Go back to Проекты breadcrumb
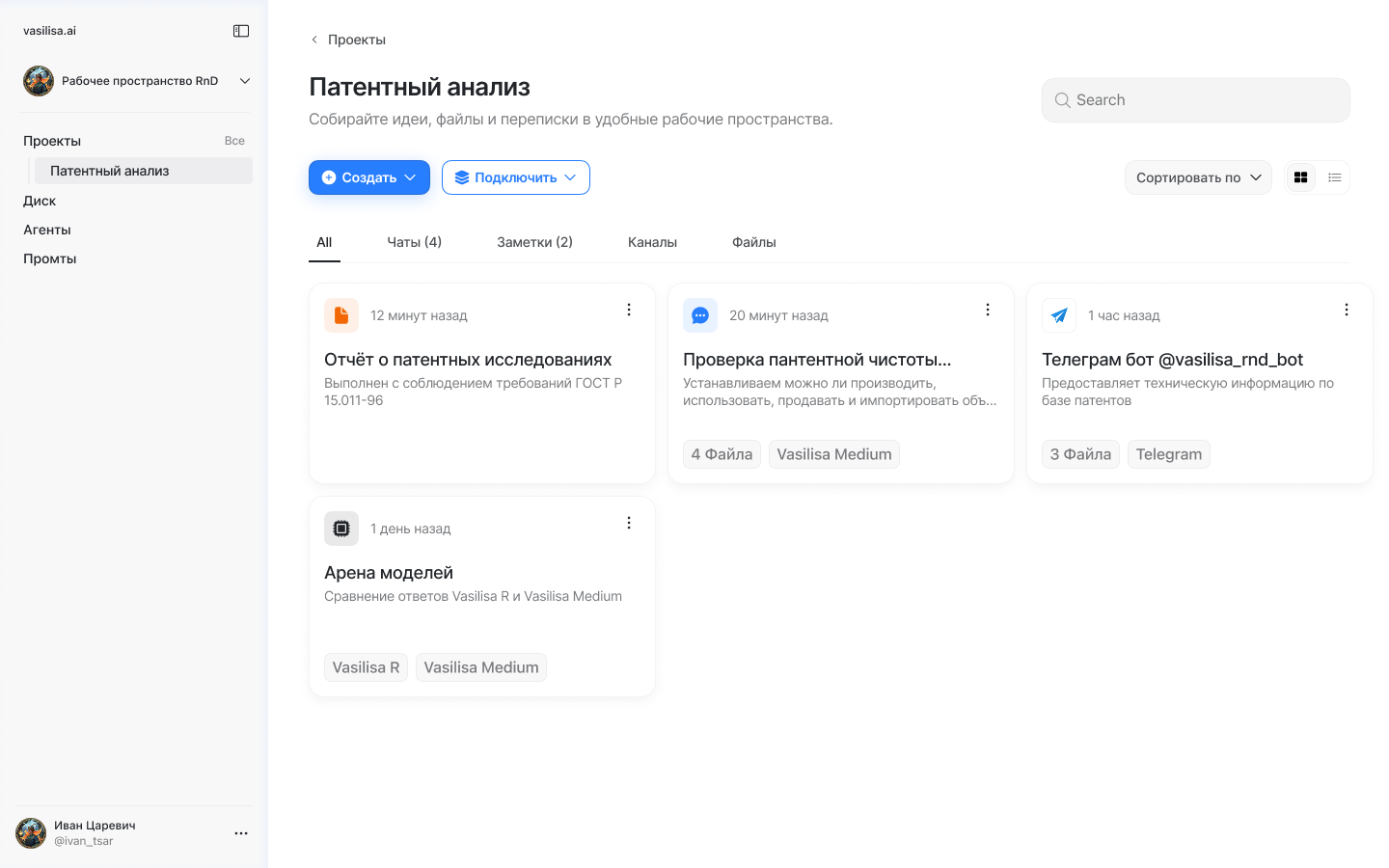This screenshot has width=1389, height=868. (x=347, y=40)
